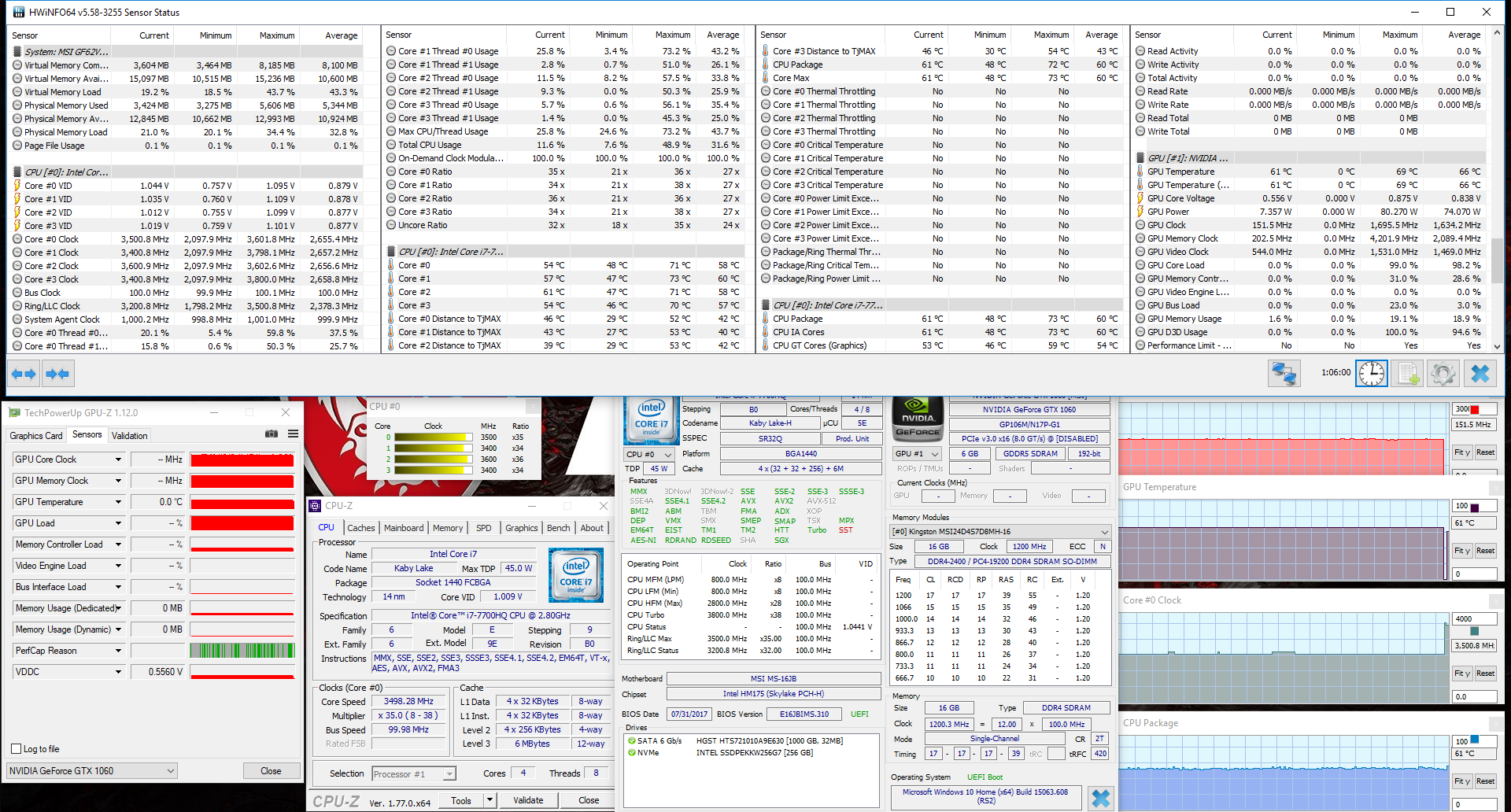
Task: Expand the GPU Core Clock sensor dropdown
Action: 118,460
